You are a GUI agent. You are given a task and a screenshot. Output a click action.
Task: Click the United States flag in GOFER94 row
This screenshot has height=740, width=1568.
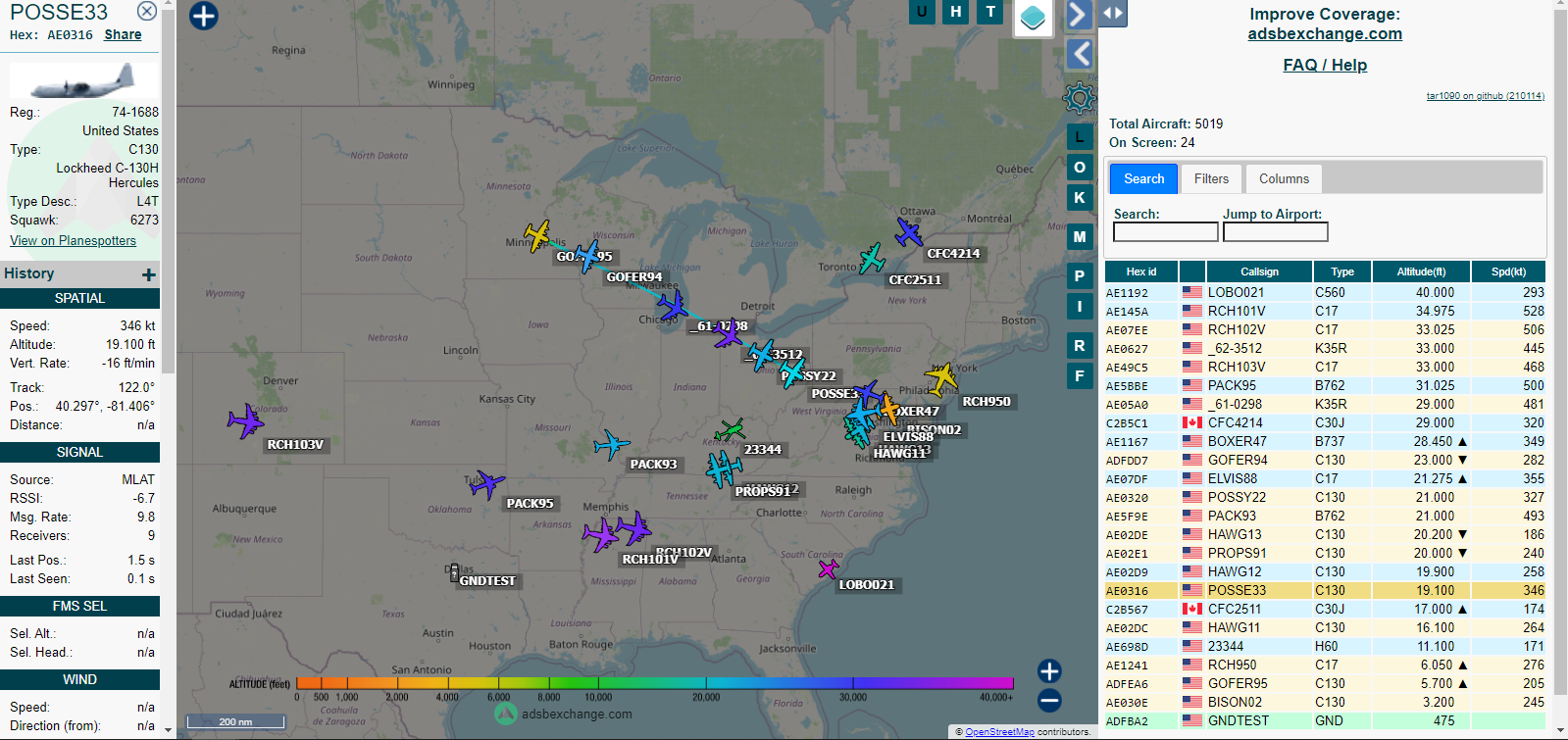1191,460
